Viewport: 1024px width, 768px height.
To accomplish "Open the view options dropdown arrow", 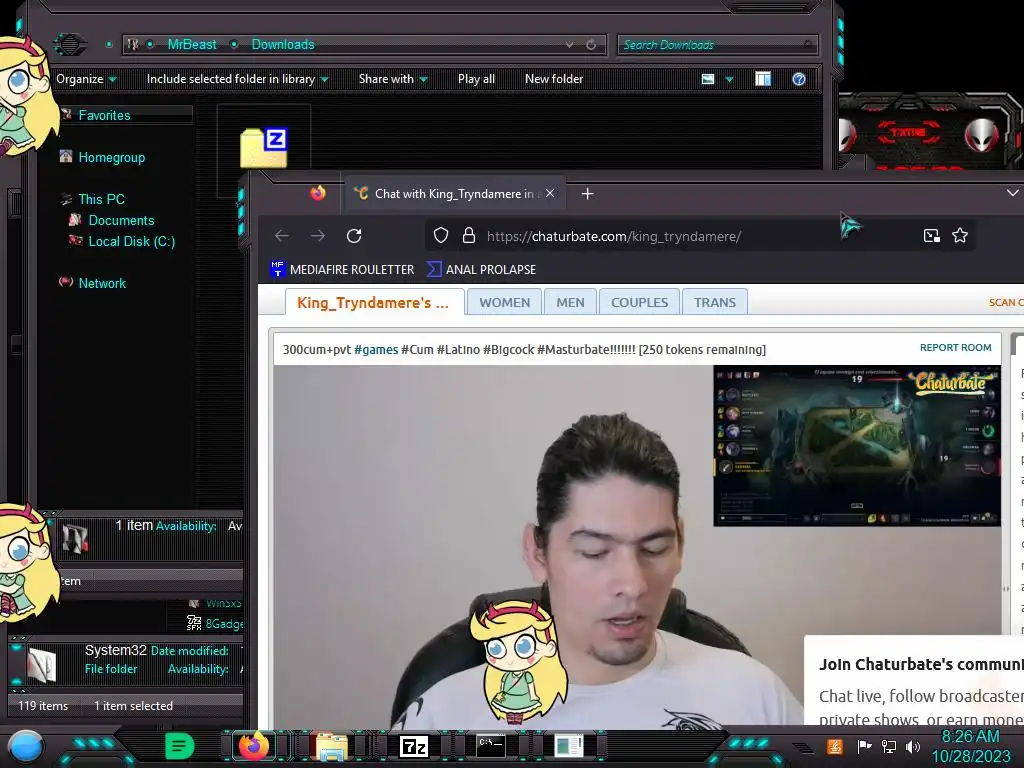I will tap(729, 80).
